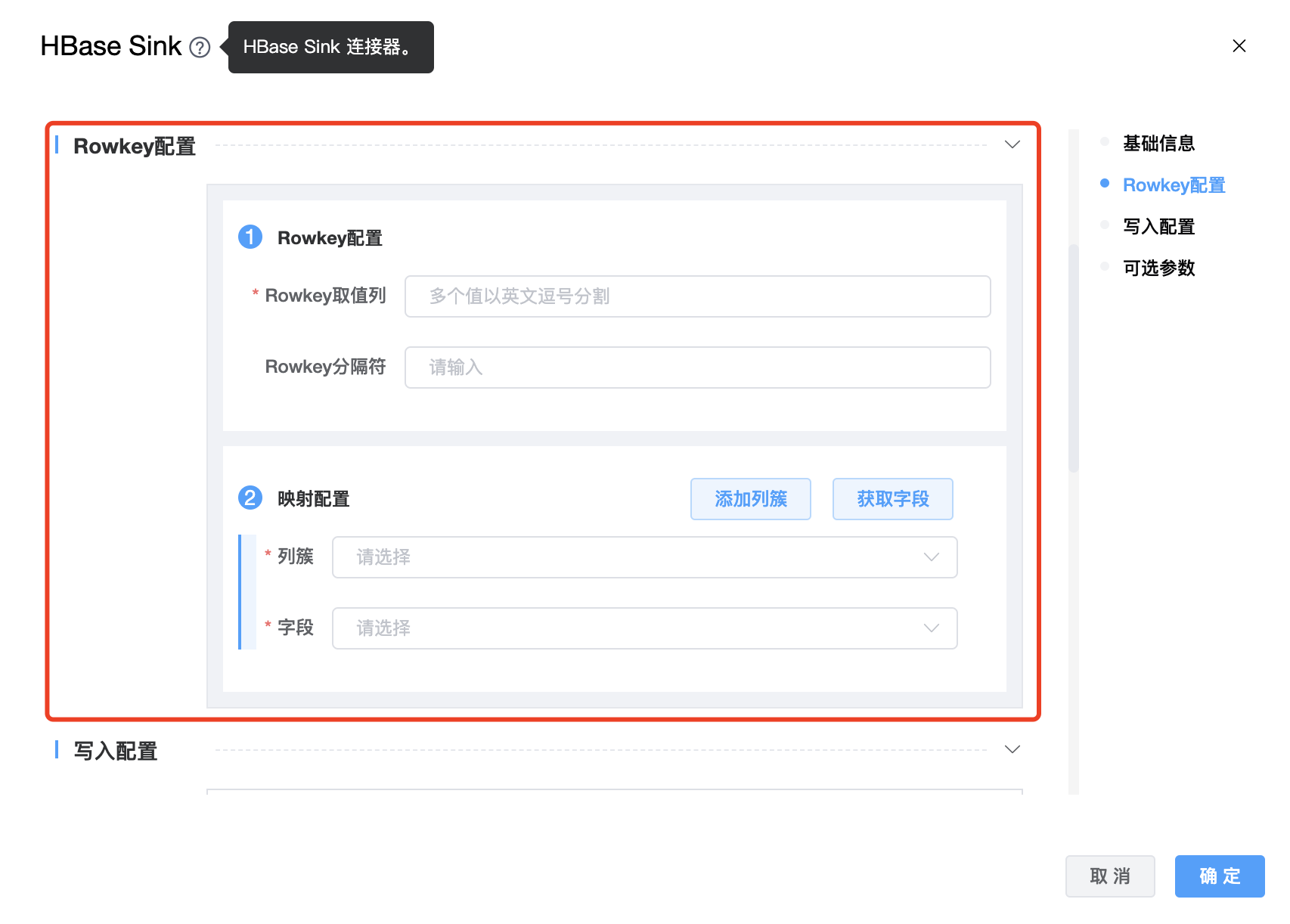Open the 列簇 dropdown

coord(644,557)
